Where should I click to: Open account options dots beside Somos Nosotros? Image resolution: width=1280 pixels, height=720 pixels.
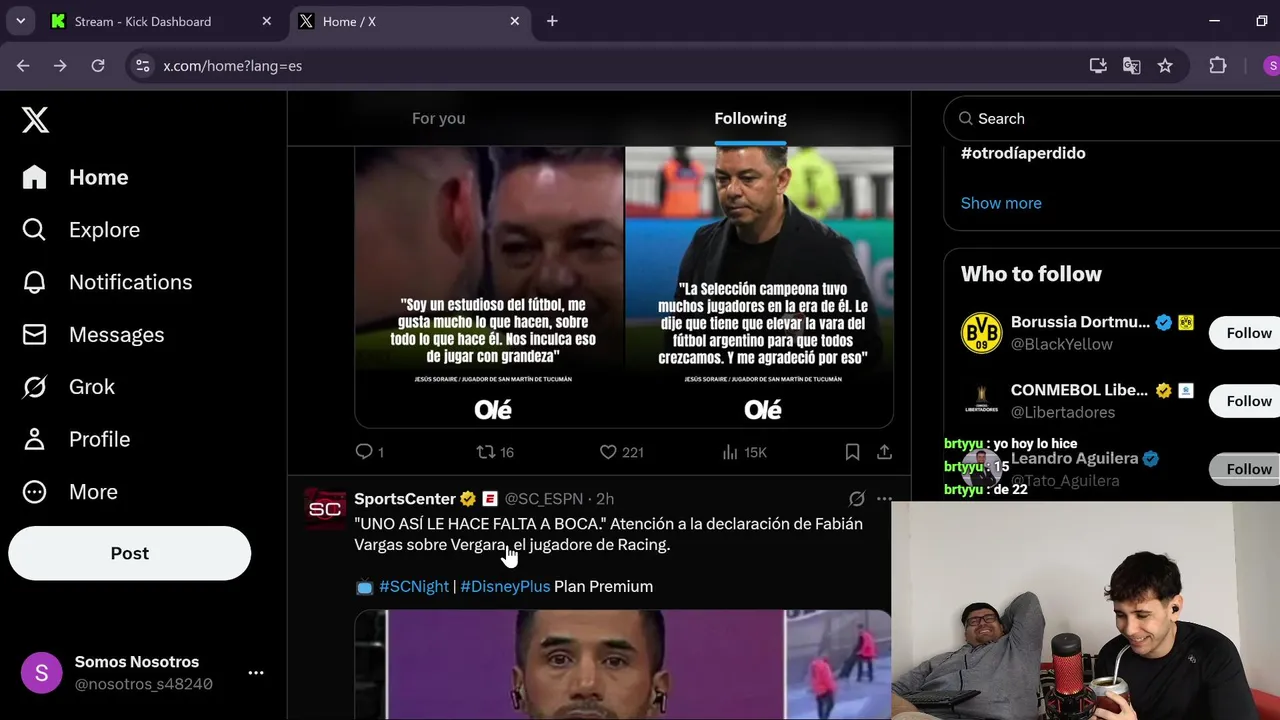tap(256, 673)
